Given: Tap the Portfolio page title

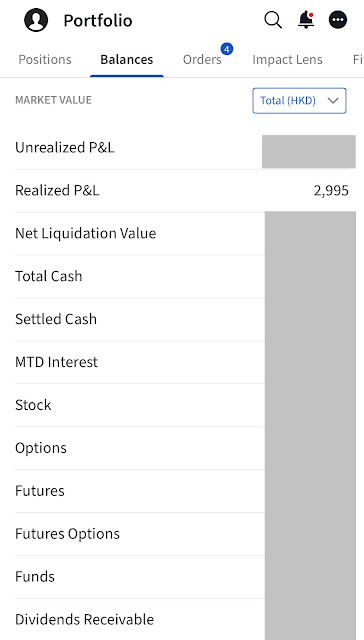Looking at the screenshot, I should (98, 20).
